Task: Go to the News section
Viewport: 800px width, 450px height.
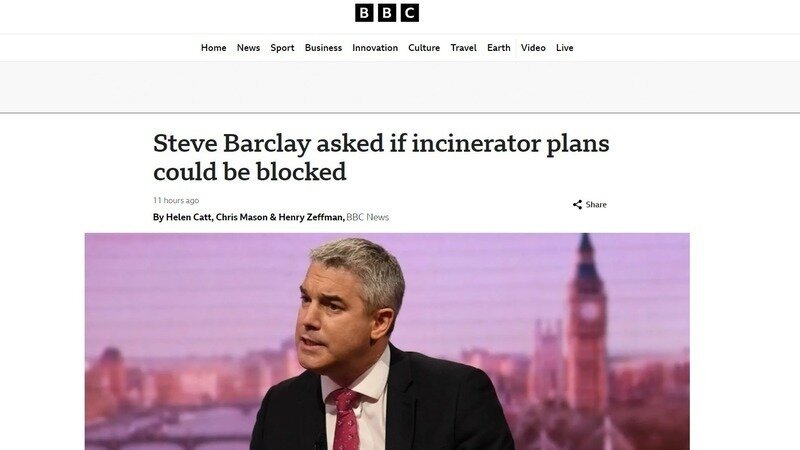Action: point(248,47)
